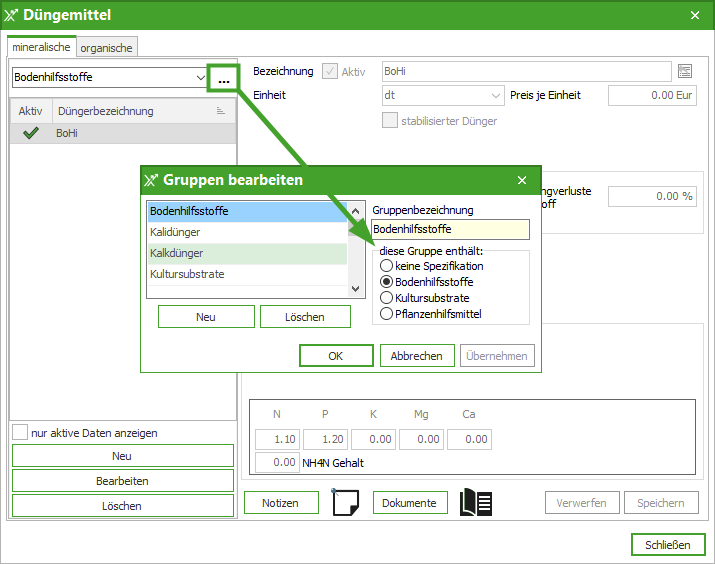Click the sort icon in Düngerbezeichnung header
The image size is (715, 564).
(x=221, y=112)
